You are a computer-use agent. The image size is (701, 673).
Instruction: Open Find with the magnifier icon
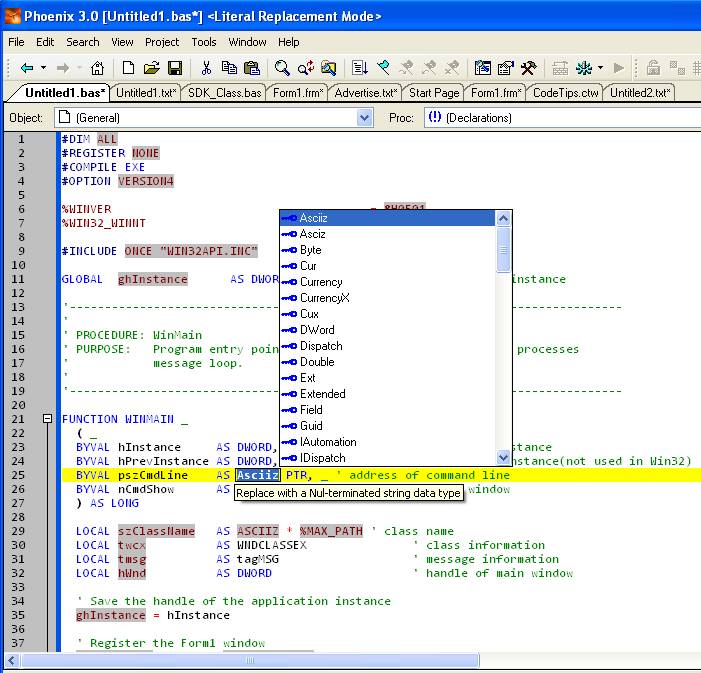[x=282, y=68]
